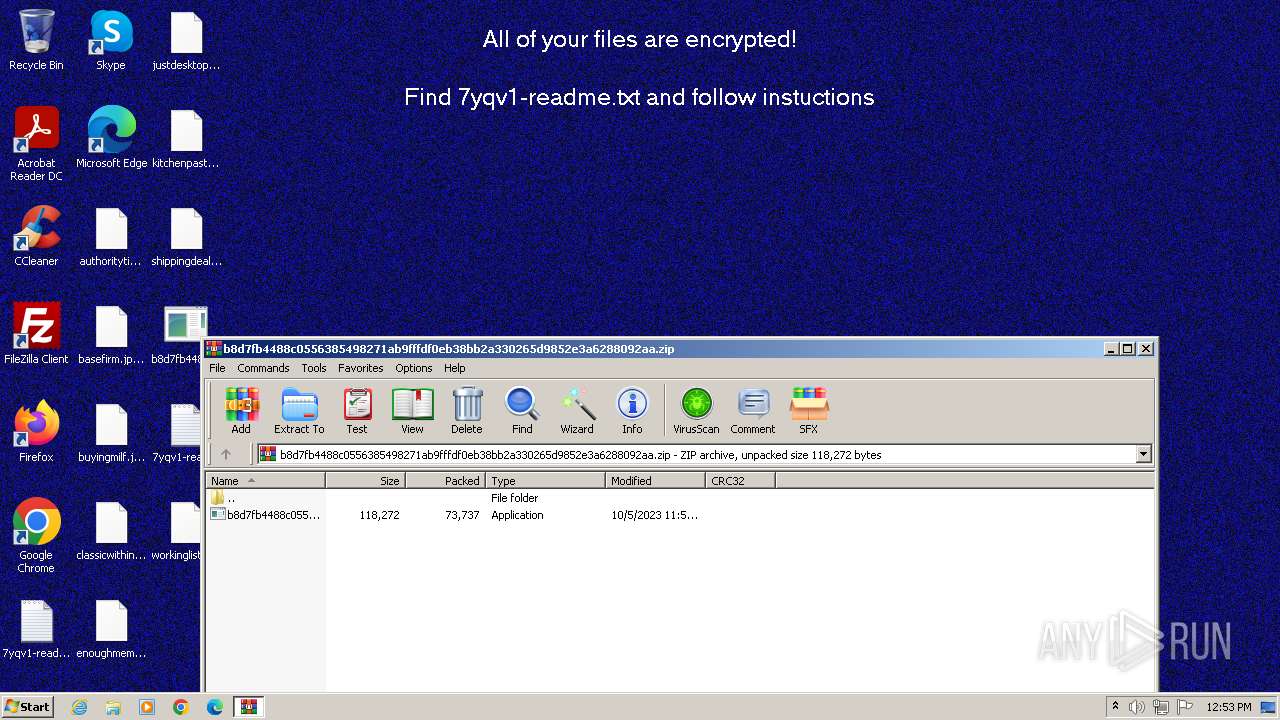This screenshot has height=720, width=1280.
Task: Show archive Info icon
Action: 632,411
